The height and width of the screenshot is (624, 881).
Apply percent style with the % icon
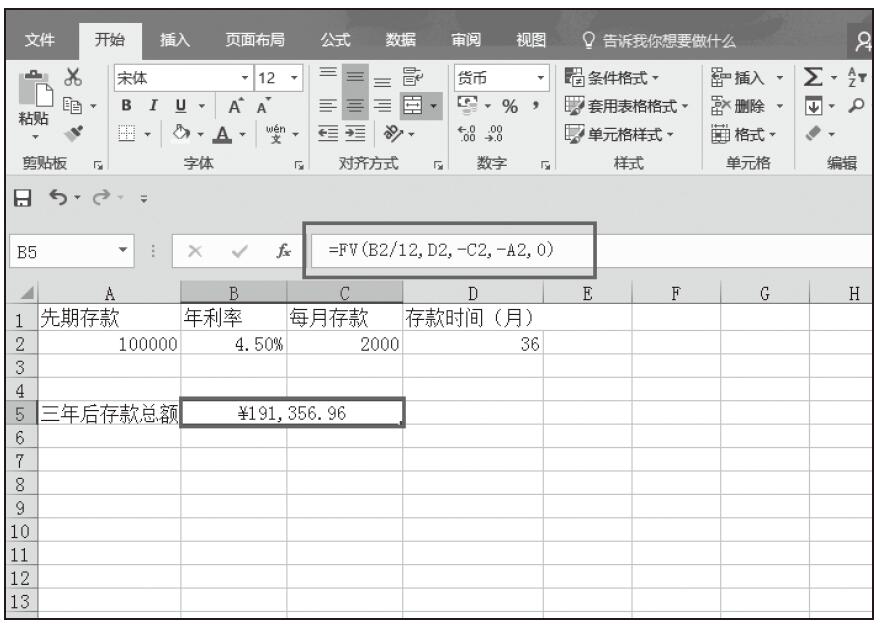508,104
